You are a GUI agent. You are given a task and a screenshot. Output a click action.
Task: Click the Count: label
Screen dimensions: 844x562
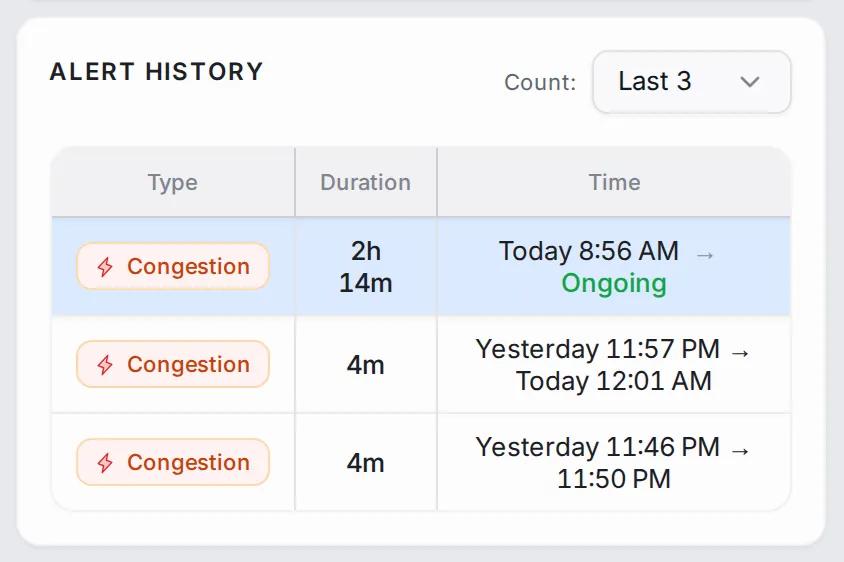click(x=540, y=82)
